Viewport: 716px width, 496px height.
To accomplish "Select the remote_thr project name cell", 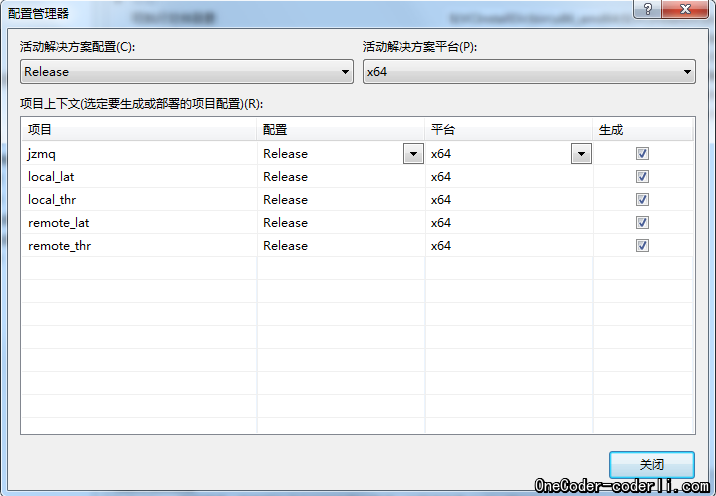I will [x=61, y=245].
